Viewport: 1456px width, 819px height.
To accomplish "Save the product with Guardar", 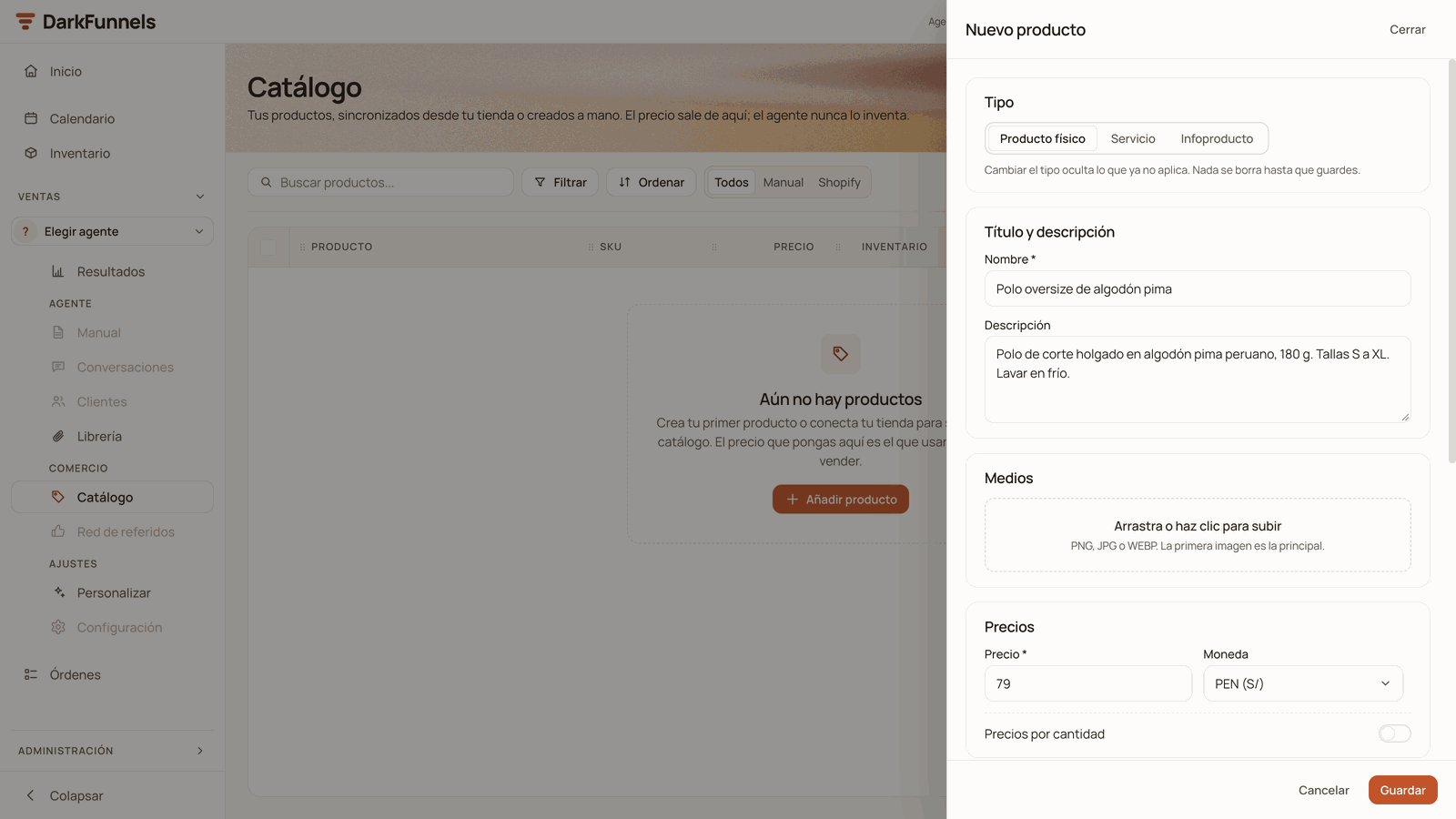I will point(1402,790).
